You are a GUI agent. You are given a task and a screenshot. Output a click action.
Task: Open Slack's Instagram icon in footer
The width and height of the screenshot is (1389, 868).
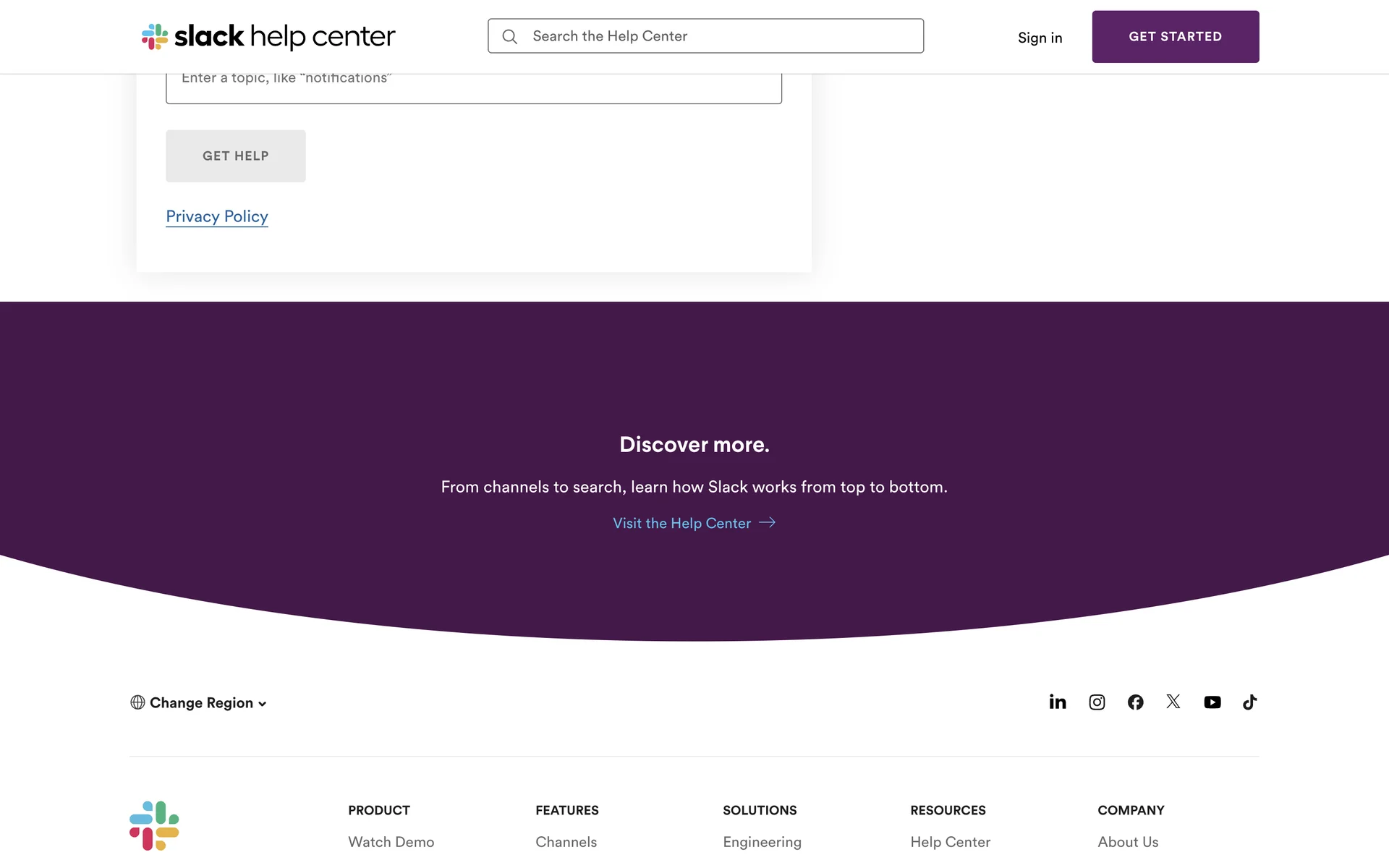[x=1097, y=702]
